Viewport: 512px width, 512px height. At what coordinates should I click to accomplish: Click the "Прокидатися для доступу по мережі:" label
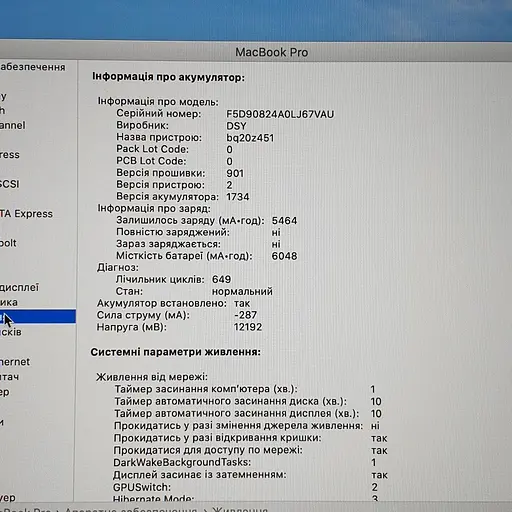208,450
